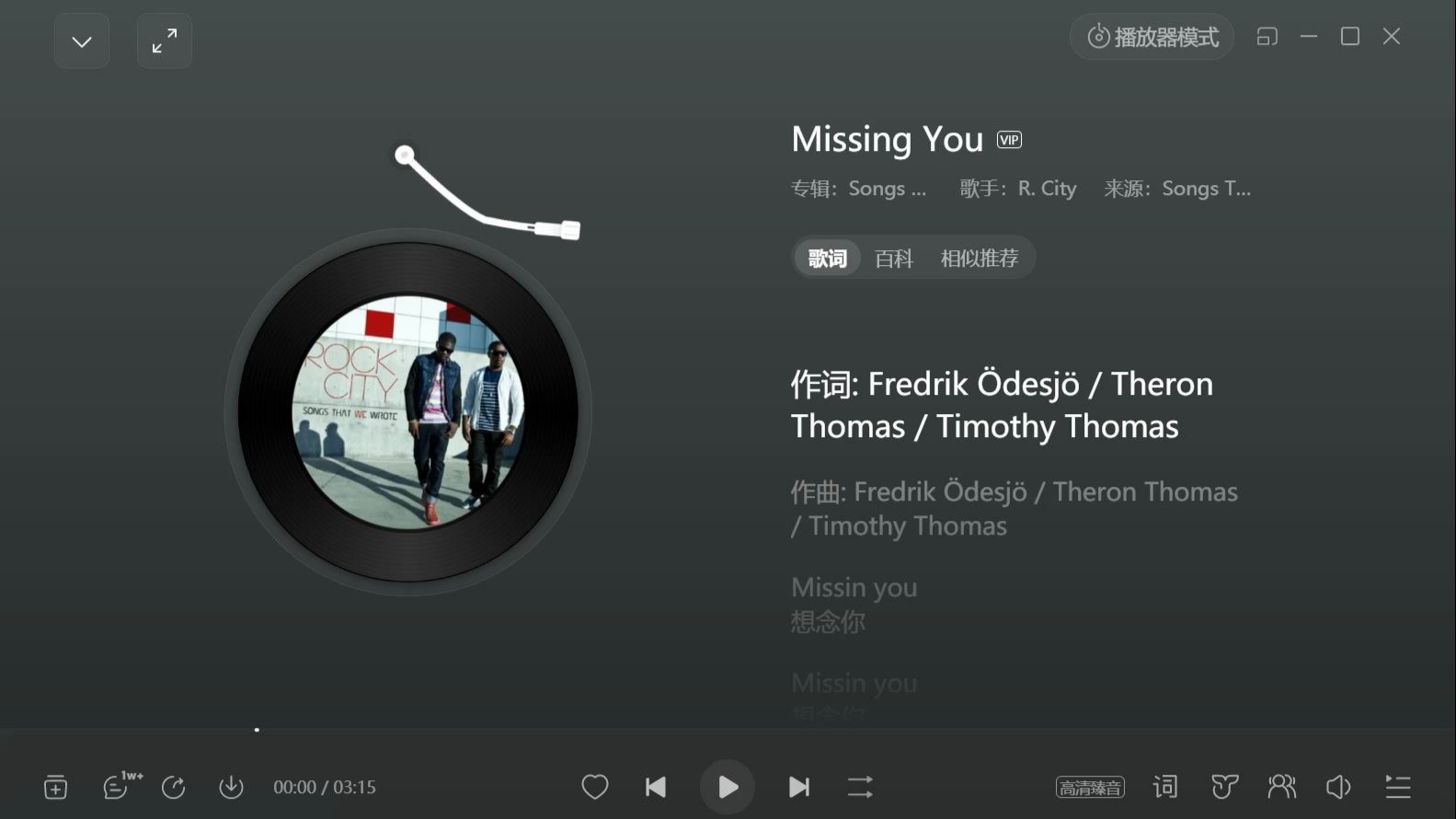Play the song with center button

(x=728, y=787)
